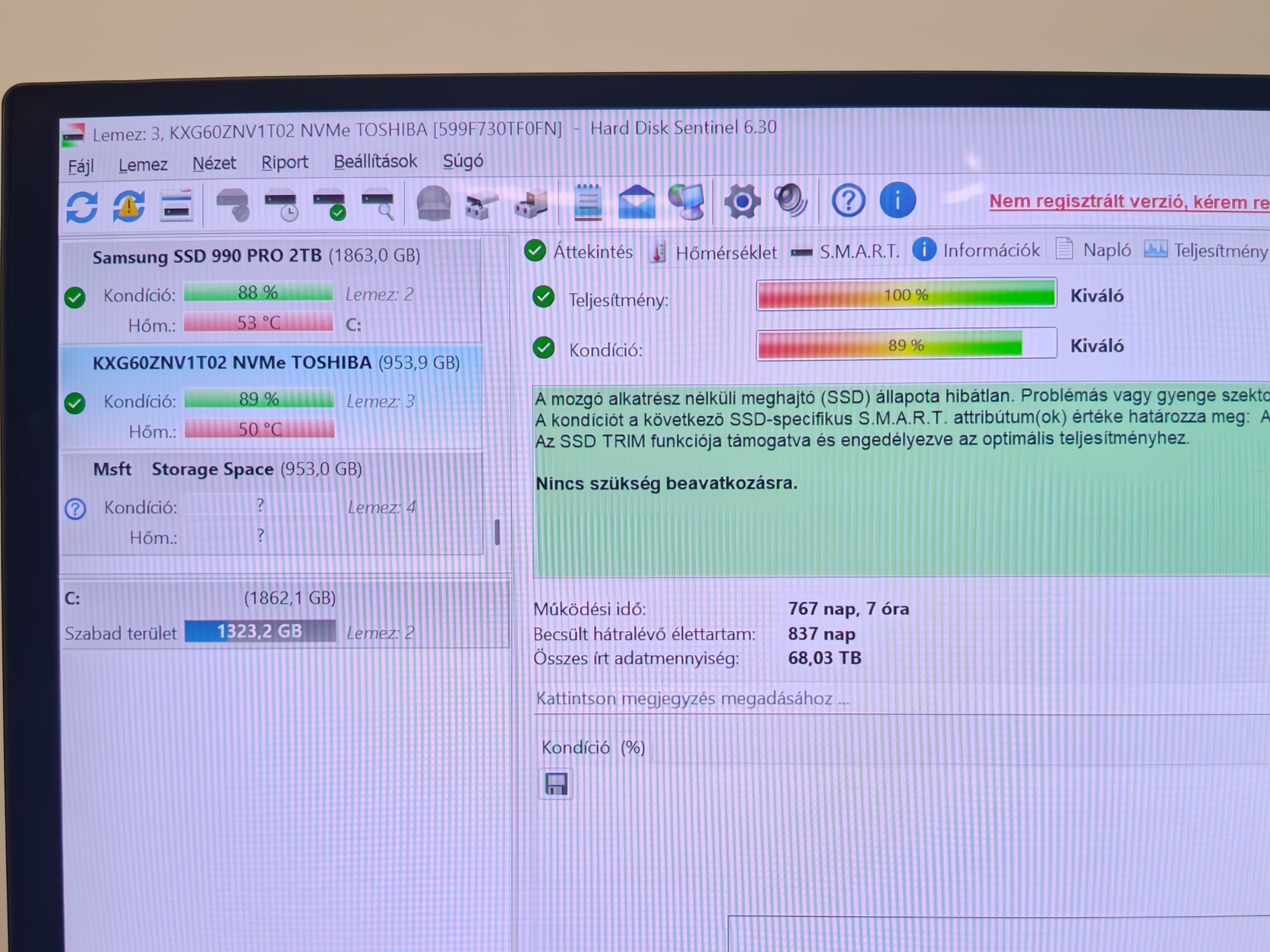Click the right-panel Kondíció 89 % bar
The width and height of the screenshot is (1270, 952).
pos(906,345)
